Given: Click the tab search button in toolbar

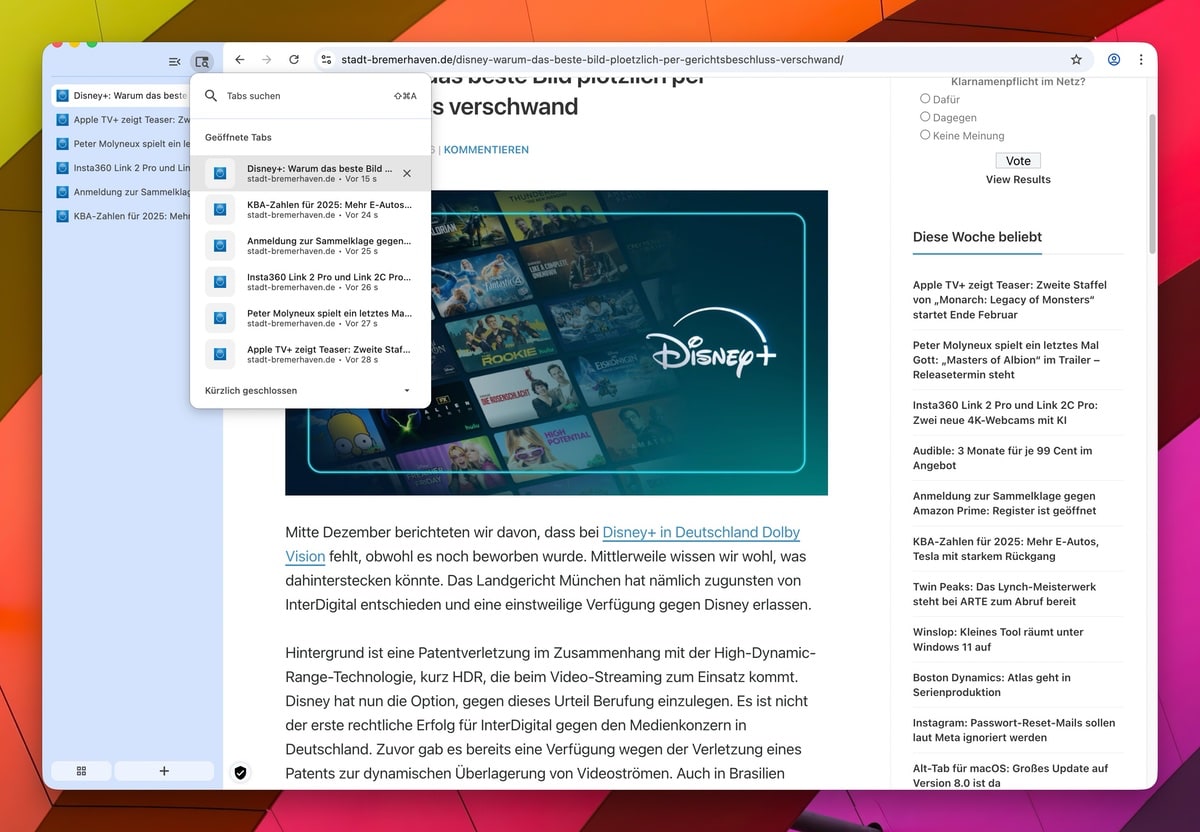Looking at the screenshot, I should point(202,61).
